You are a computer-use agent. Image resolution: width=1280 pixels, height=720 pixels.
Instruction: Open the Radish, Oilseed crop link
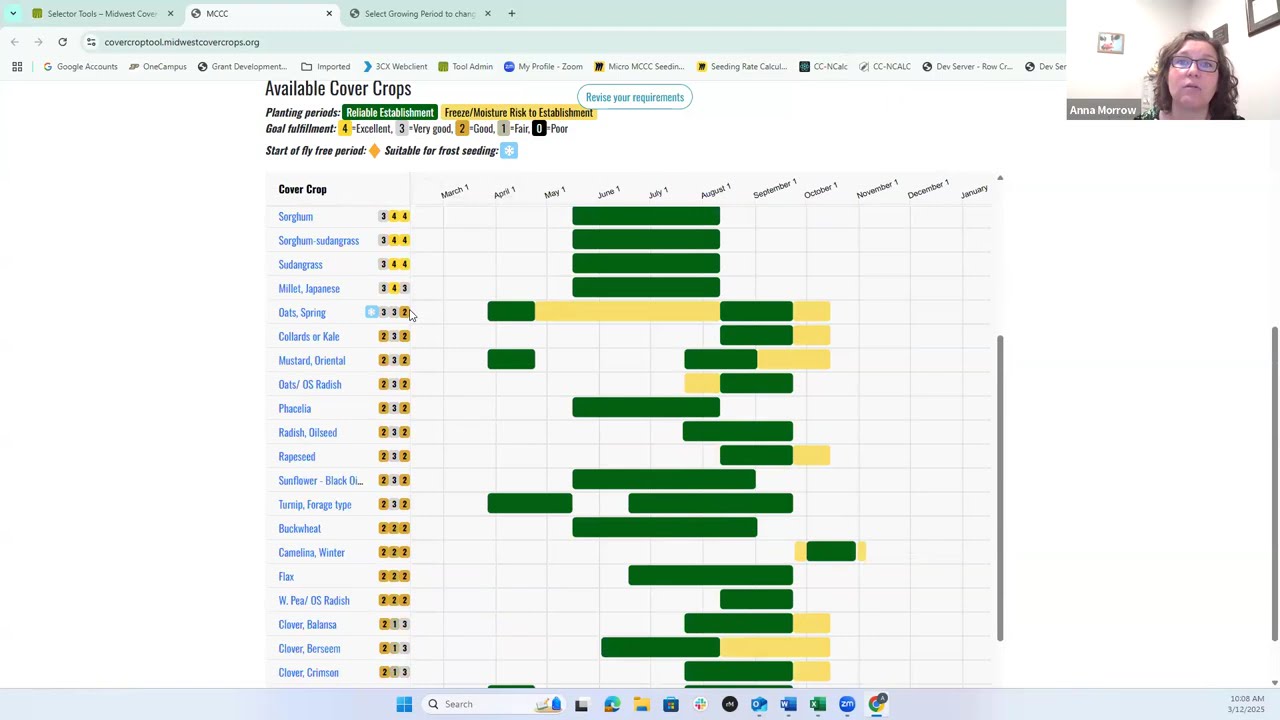(x=308, y=432)
